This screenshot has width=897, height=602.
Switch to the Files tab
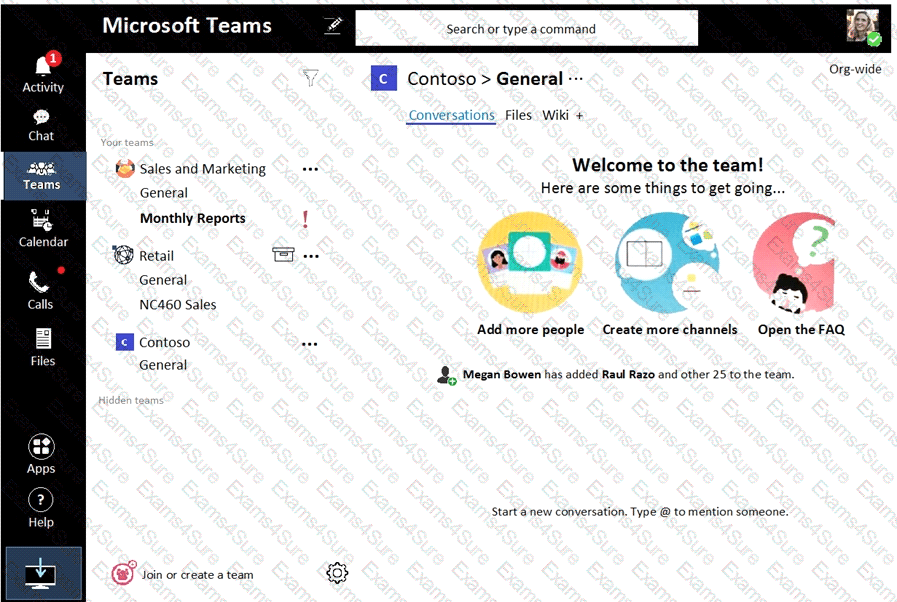pyautogui.click(x=518, y=115)
